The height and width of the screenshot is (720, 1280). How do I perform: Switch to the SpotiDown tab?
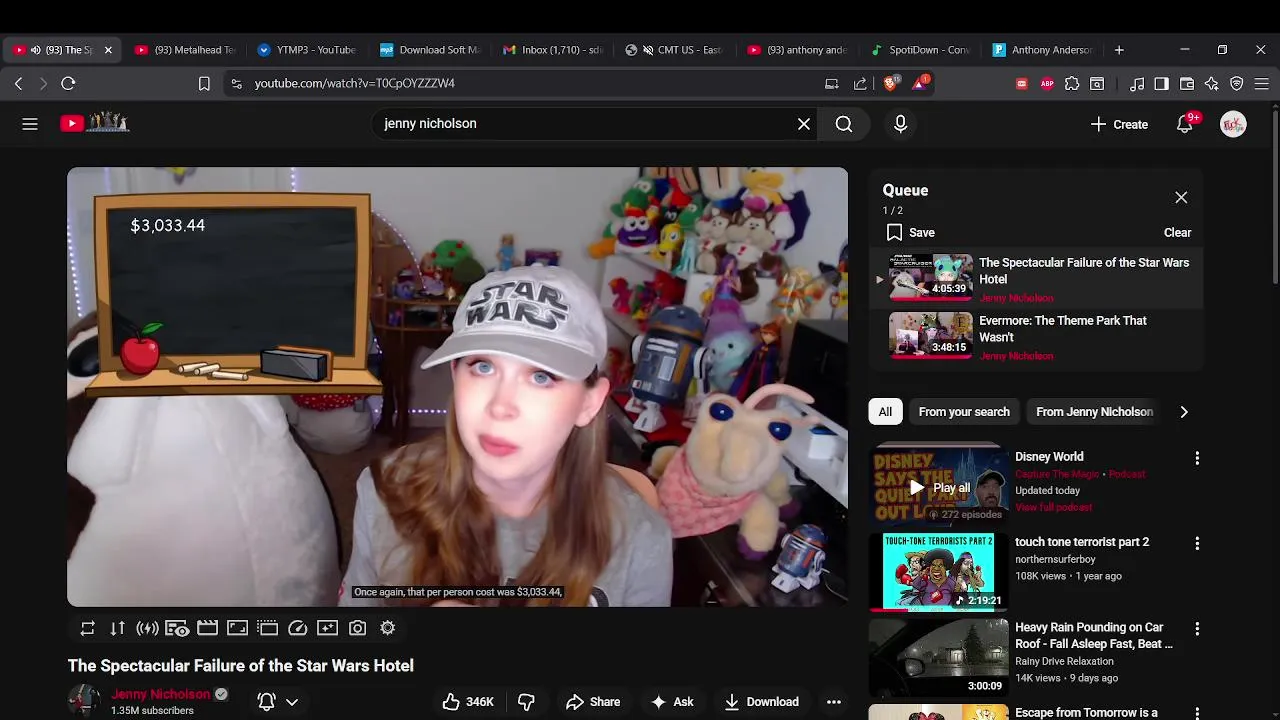(x=920, y=50)
